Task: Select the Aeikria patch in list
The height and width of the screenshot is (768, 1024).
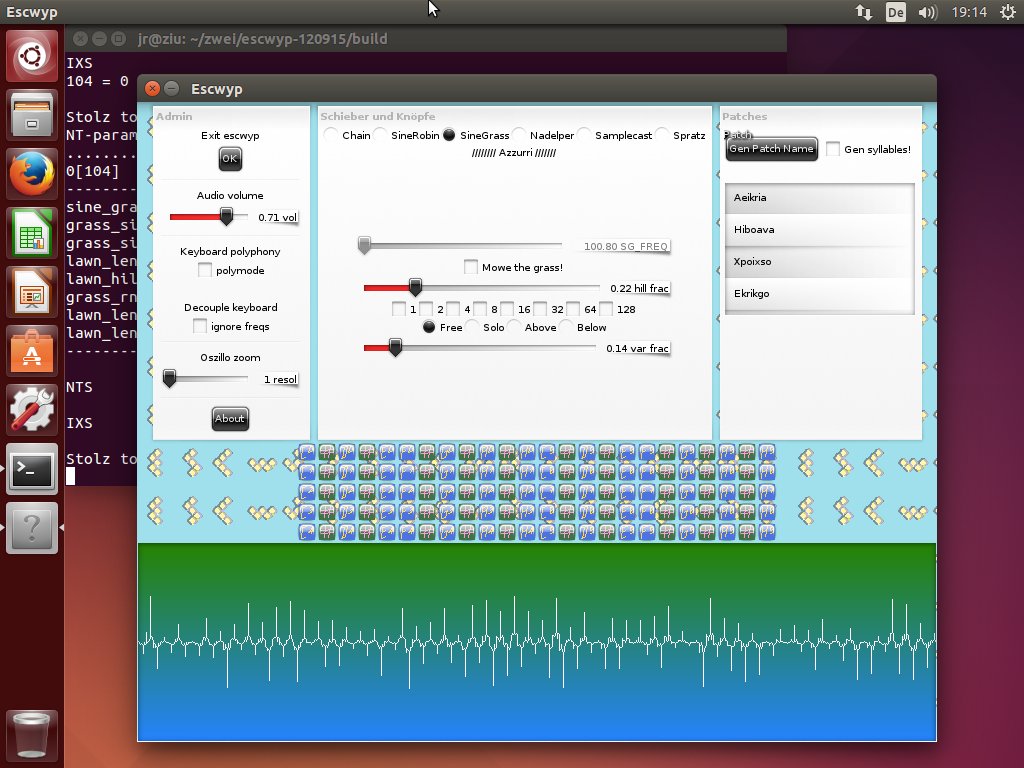Action: (819, 198)
